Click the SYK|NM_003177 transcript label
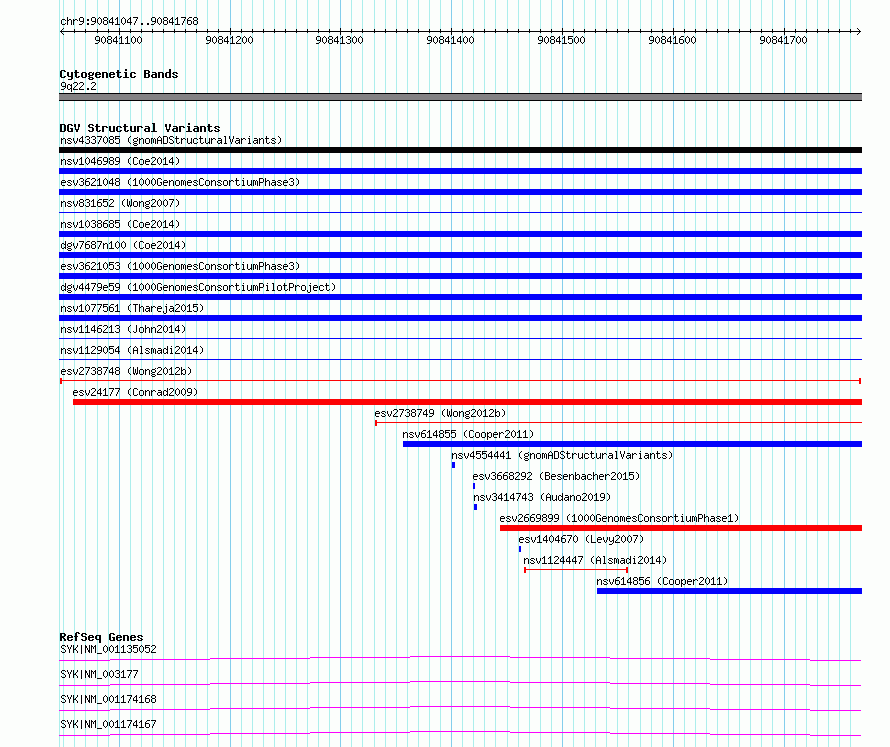Image resolution: width=890 pixels, height=747 pixels. coord(99,674)
